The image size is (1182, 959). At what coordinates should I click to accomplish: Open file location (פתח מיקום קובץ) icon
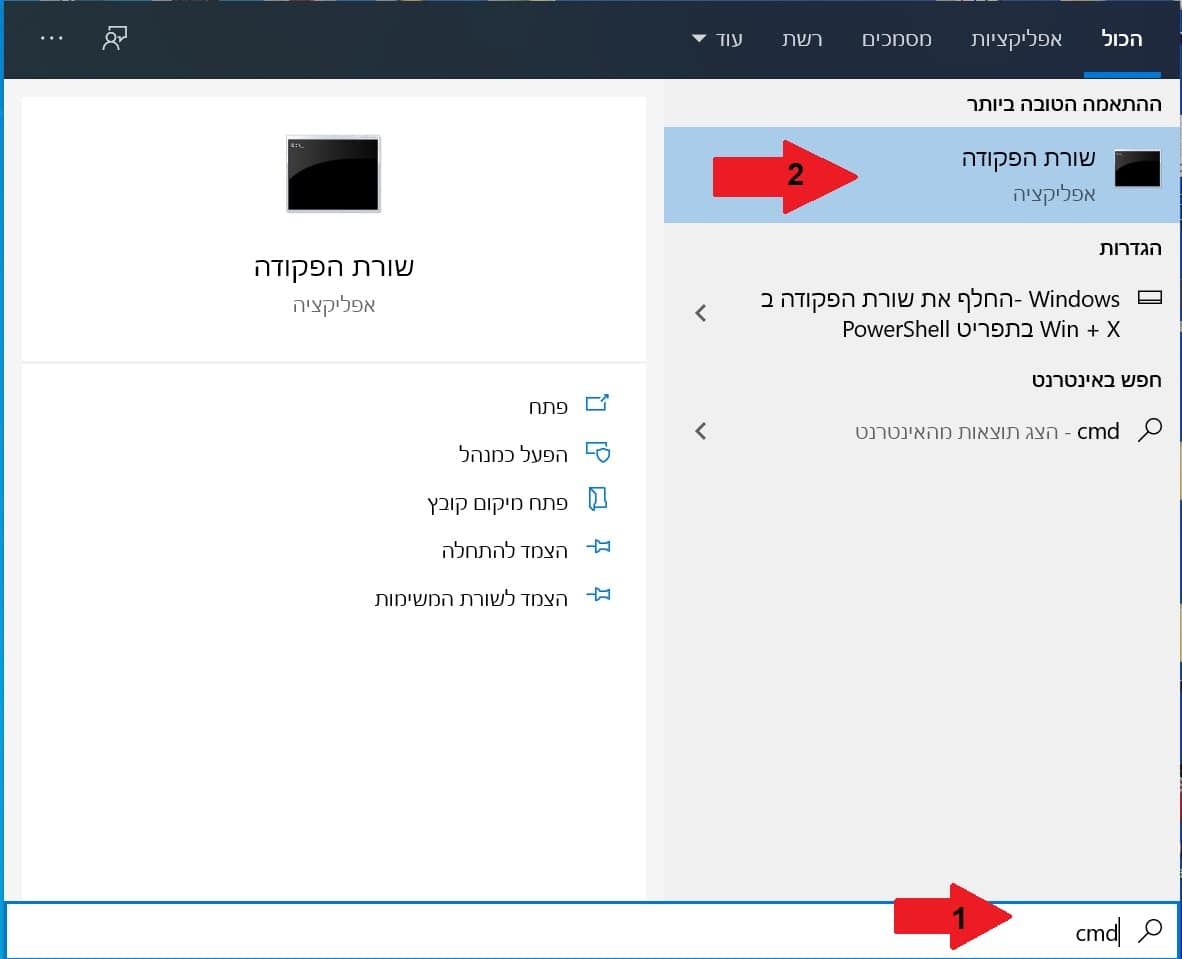(597, 501)
